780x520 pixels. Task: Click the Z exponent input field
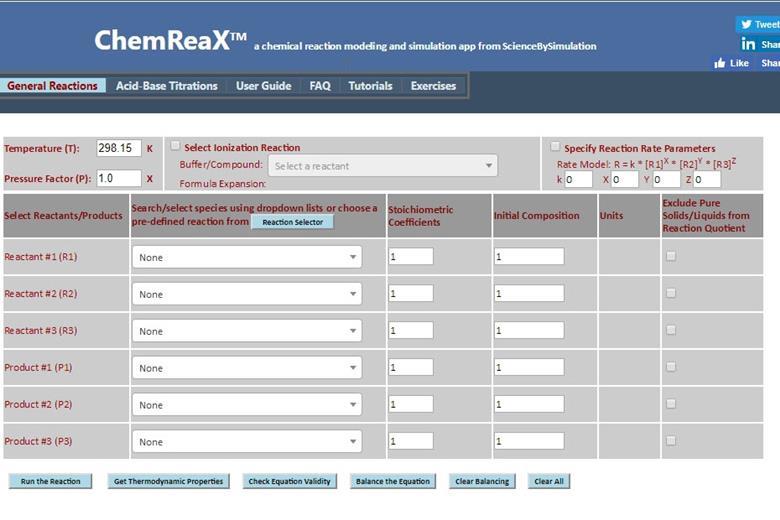[707, 180]
